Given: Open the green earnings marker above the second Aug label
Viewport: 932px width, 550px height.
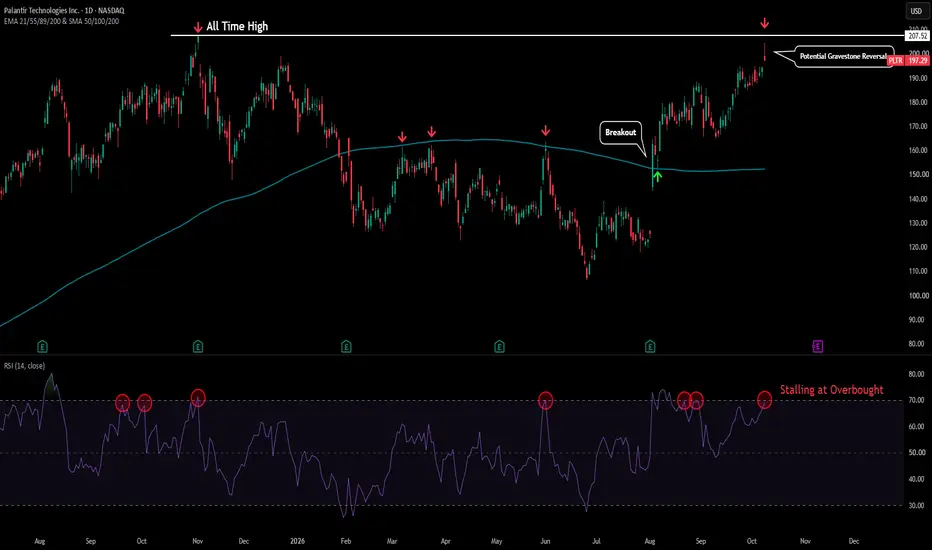Looking at the screenshot, I should 650,346.
